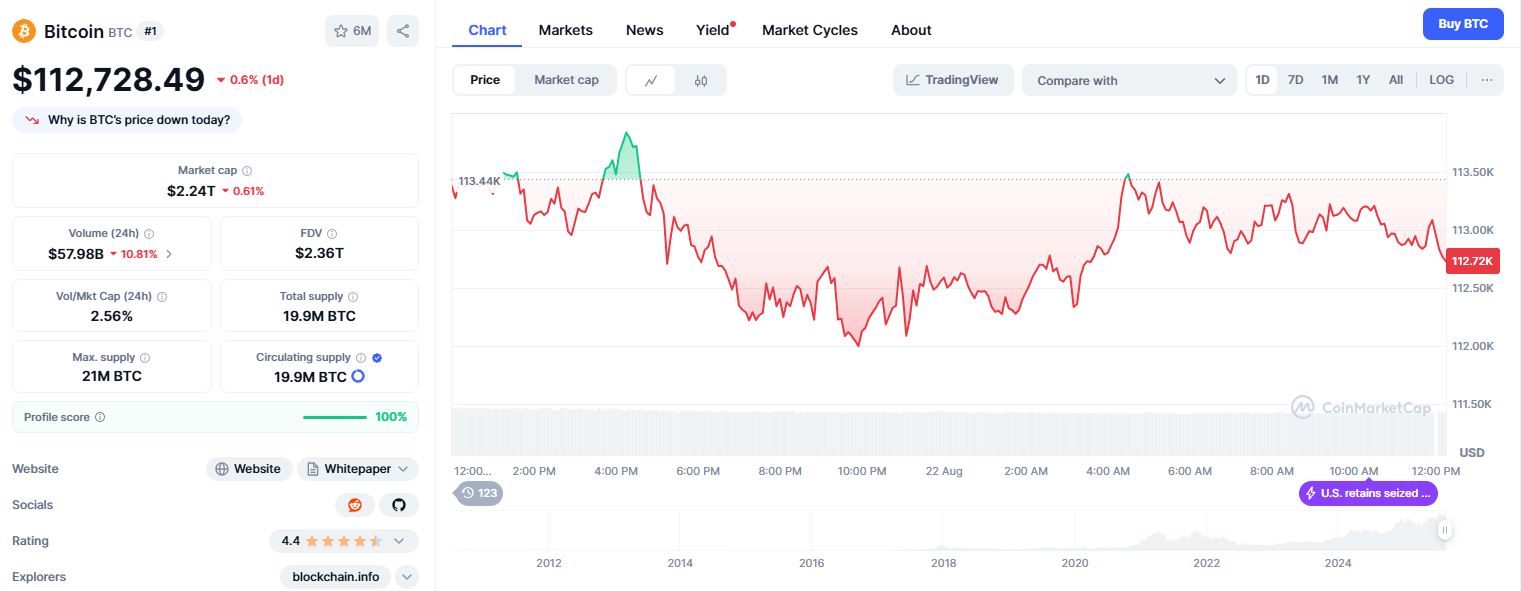Select the All time range
The width and height of the screenshot is (1521, 591).
pos(1396,80)
